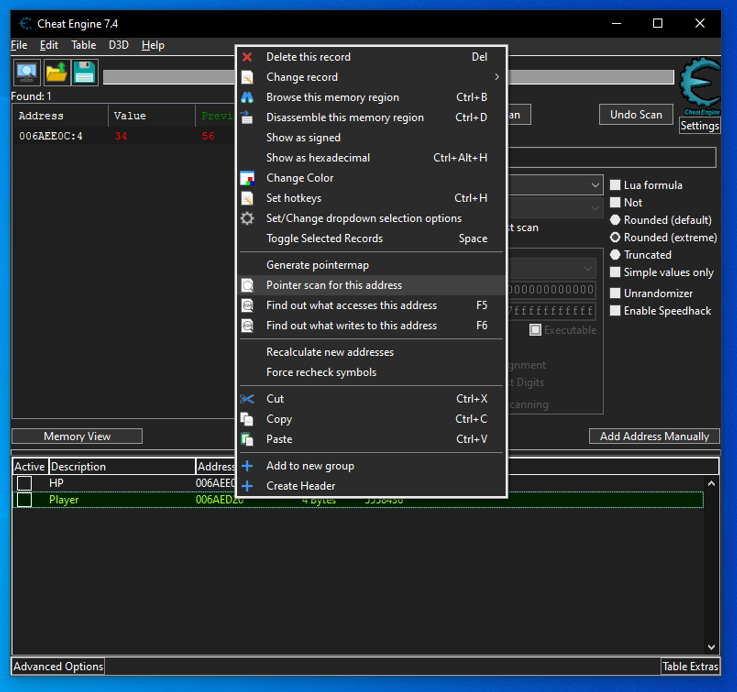Check the Active box for HP entry

pos(24,483)
